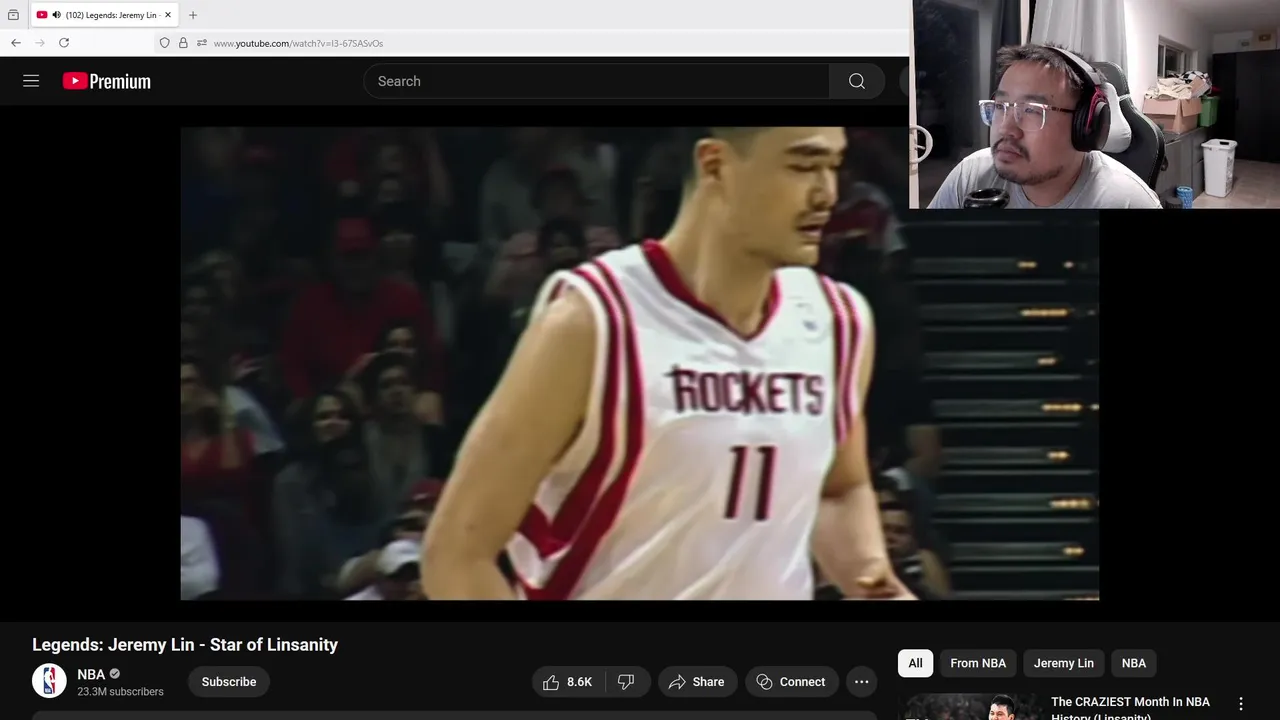The width and height of the screenshot is (1280, 720).
Task: Share the video
Action: pos(697,682)
